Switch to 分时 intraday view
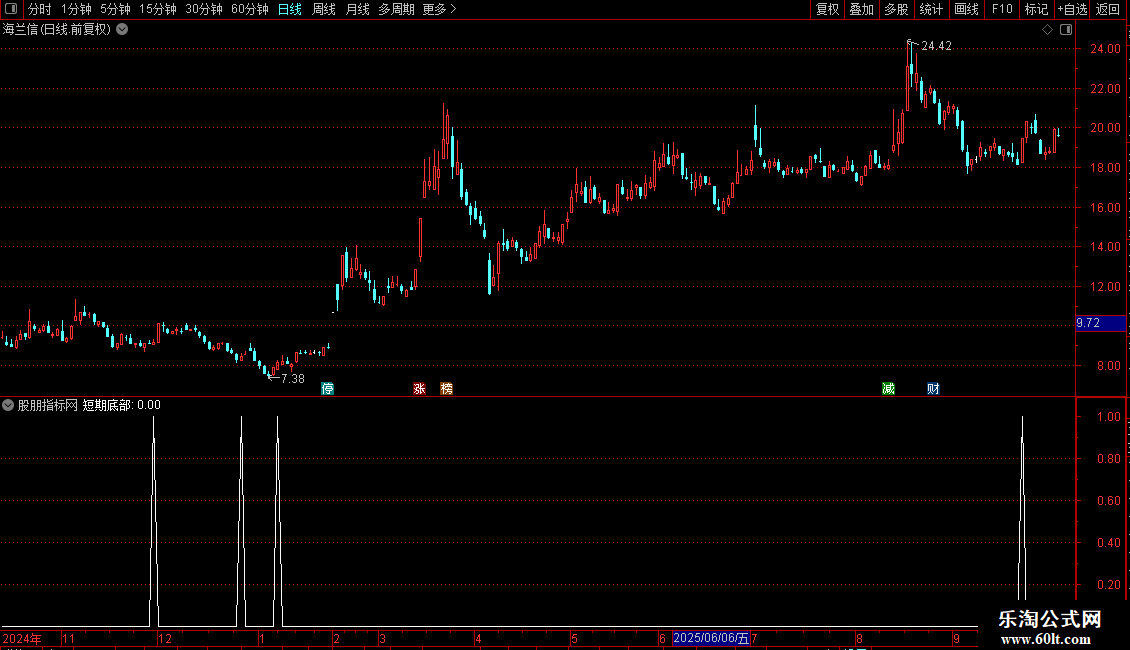 (x=40, y=9)
